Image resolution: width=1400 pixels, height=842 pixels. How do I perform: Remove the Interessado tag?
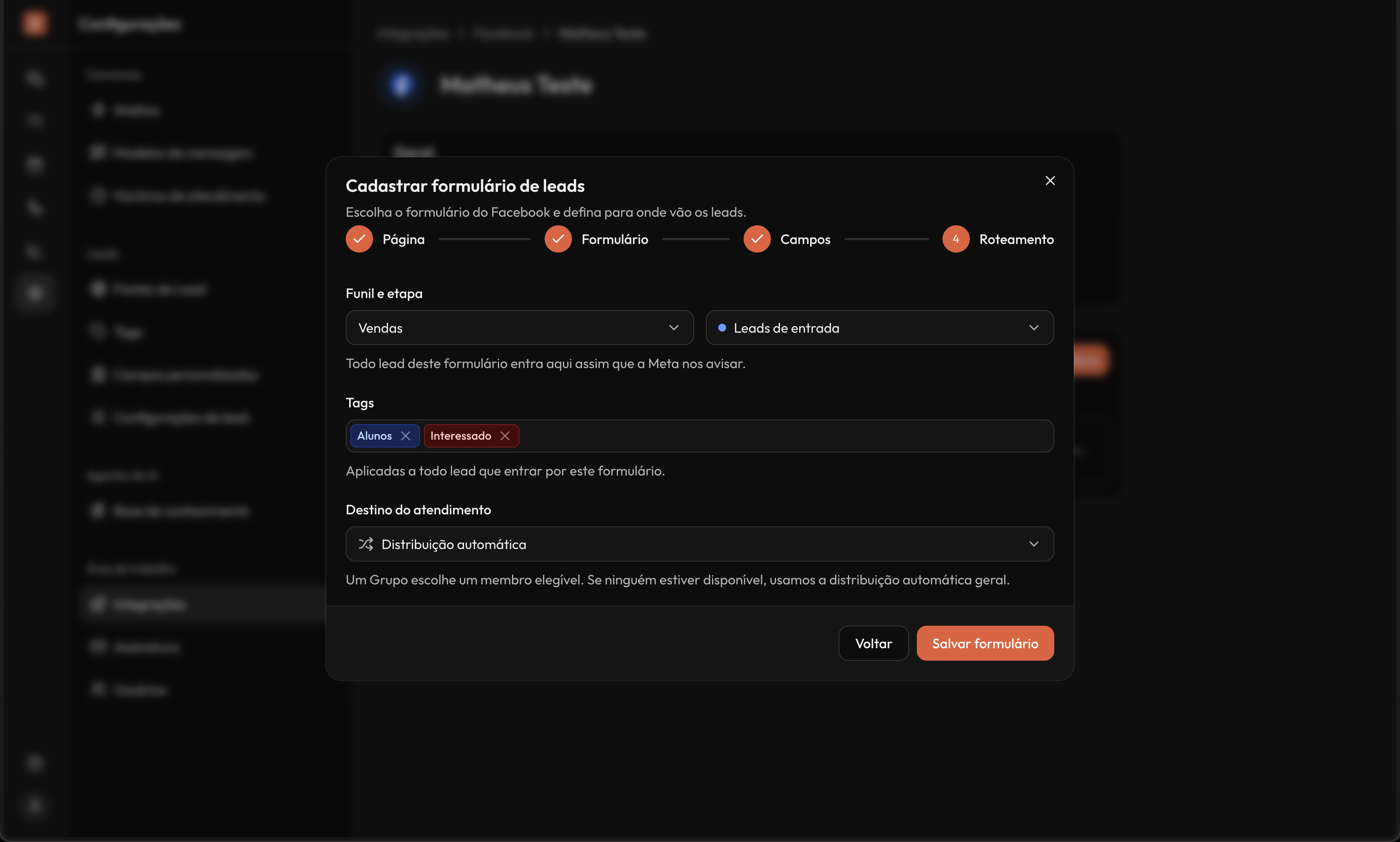coord(505,436)
